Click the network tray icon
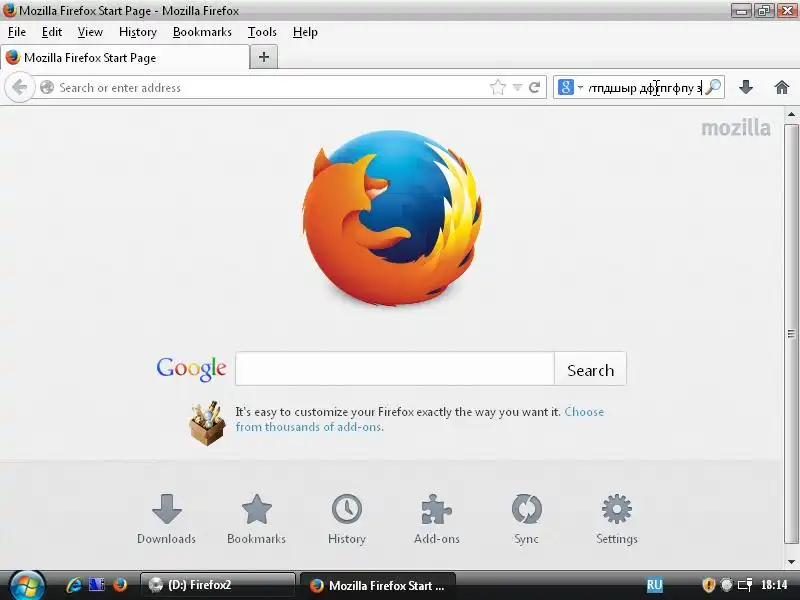800x600 pixels. pos(745,585)
